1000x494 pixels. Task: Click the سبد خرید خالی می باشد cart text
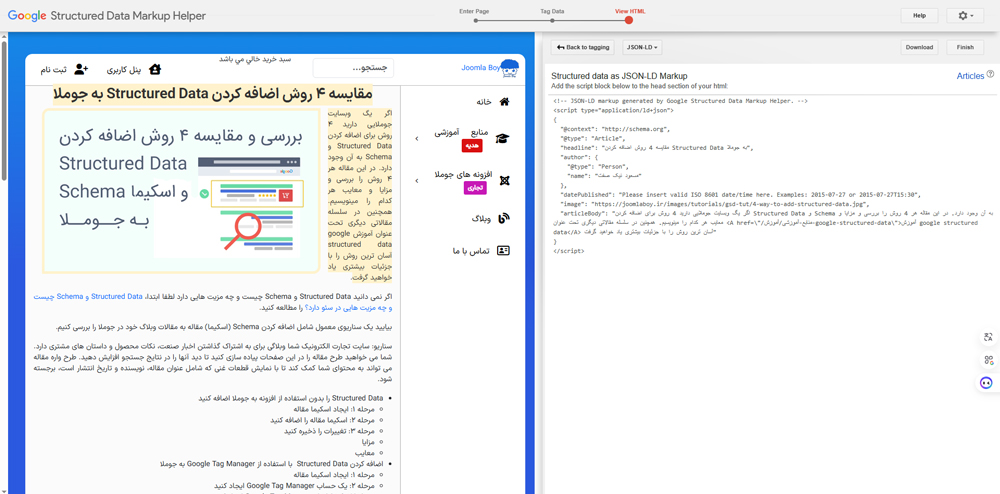coord(255,59)
